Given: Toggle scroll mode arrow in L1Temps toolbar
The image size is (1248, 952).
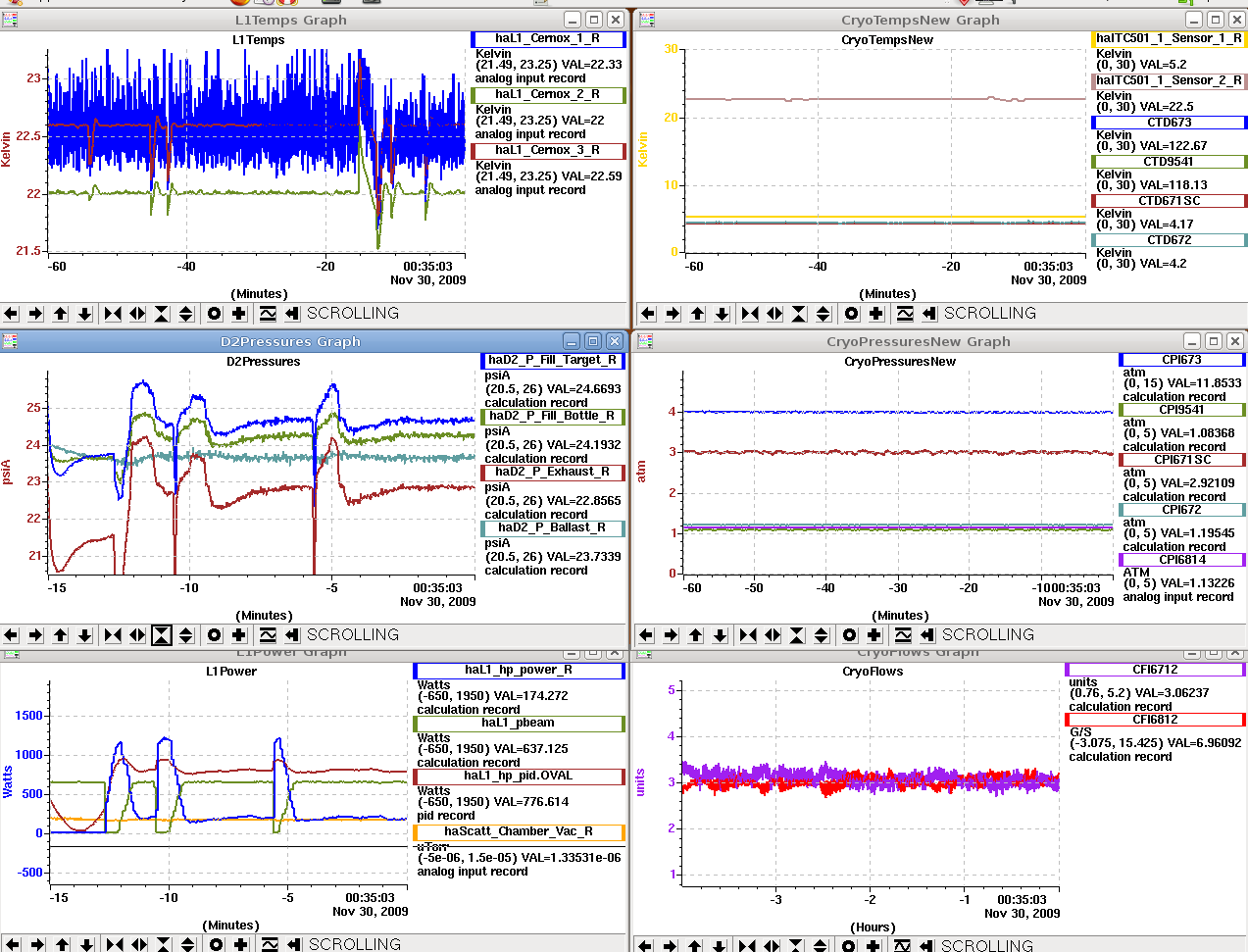Looking at the screenshot, I should (292, 314).
